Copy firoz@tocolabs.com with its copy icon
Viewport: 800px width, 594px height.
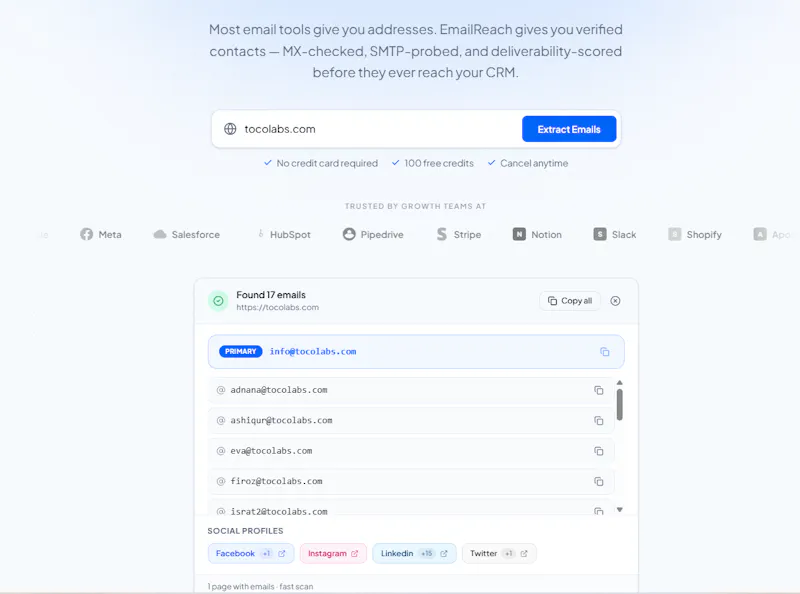pyautogui.click(x=598, y=481)
